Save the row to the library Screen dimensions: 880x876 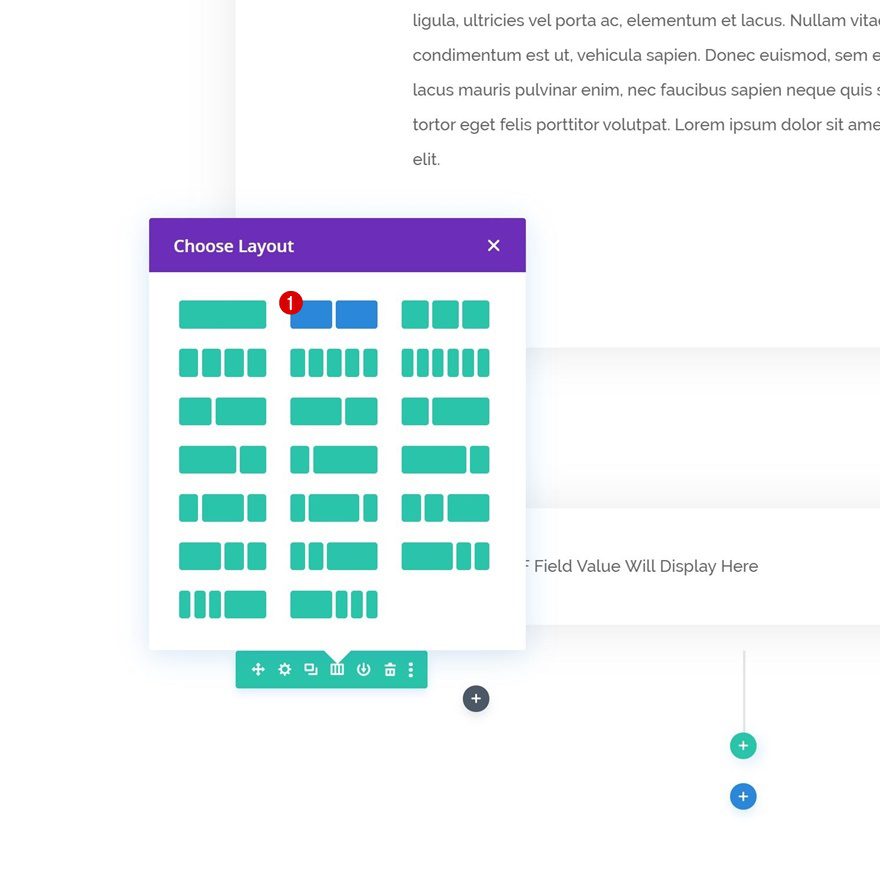pos(363,669)
